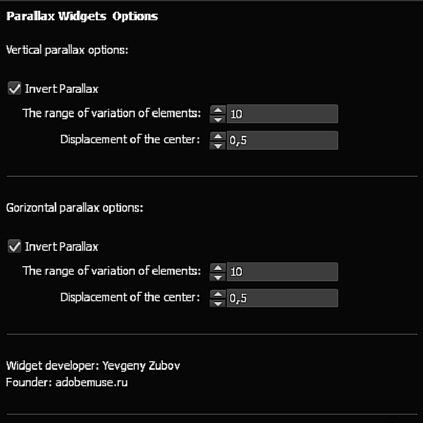Toggle Invert Parallax under Vertical parallax options

(14, 89)
